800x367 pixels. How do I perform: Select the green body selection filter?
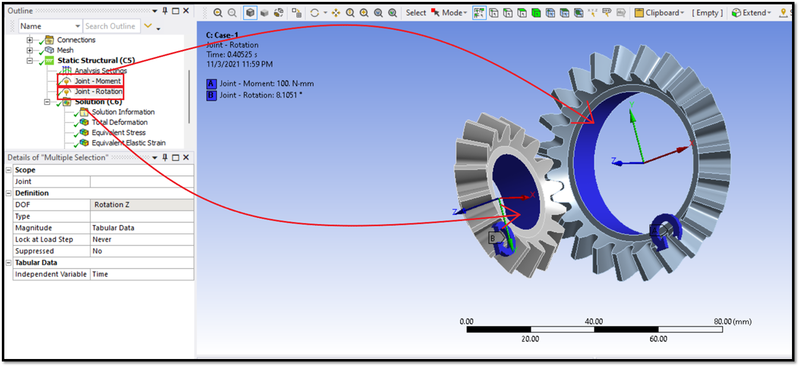coord(536,13)
